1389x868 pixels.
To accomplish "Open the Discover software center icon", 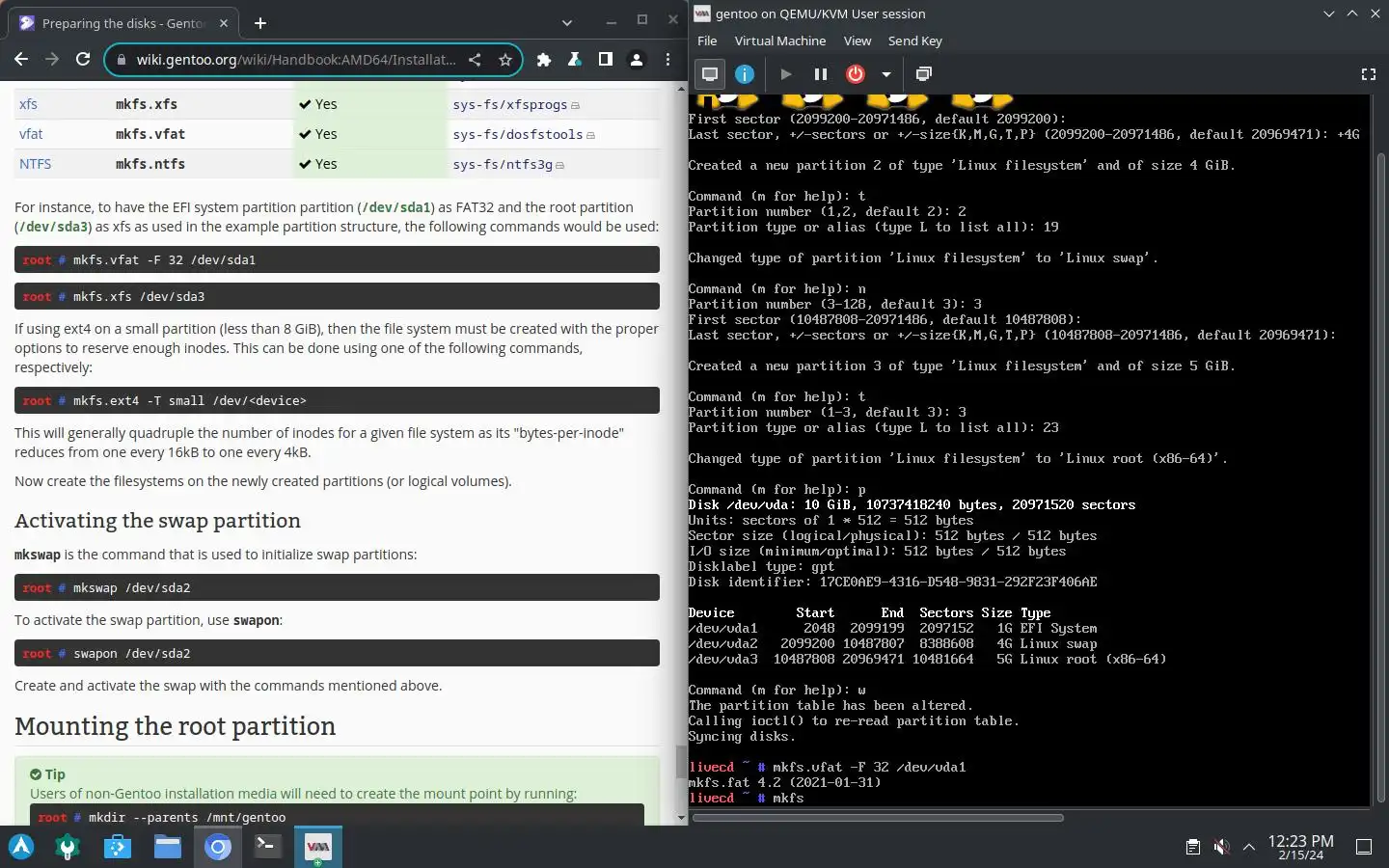I will pos(118,848).
